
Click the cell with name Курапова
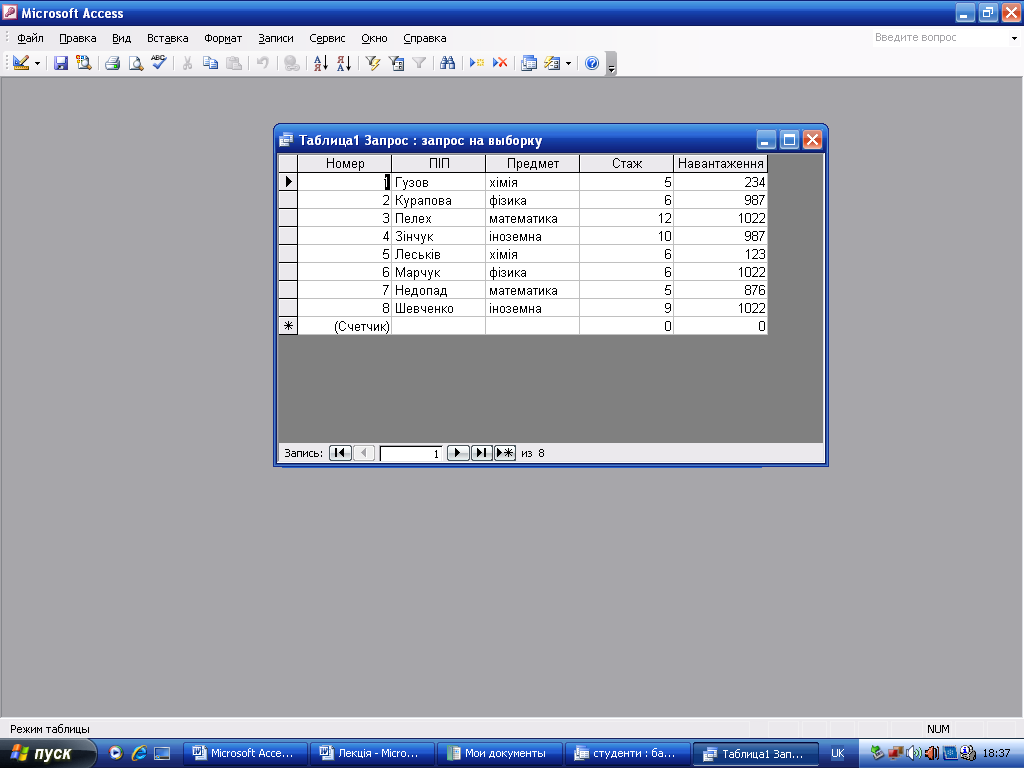pyautogui.click(x=439, y=200)
